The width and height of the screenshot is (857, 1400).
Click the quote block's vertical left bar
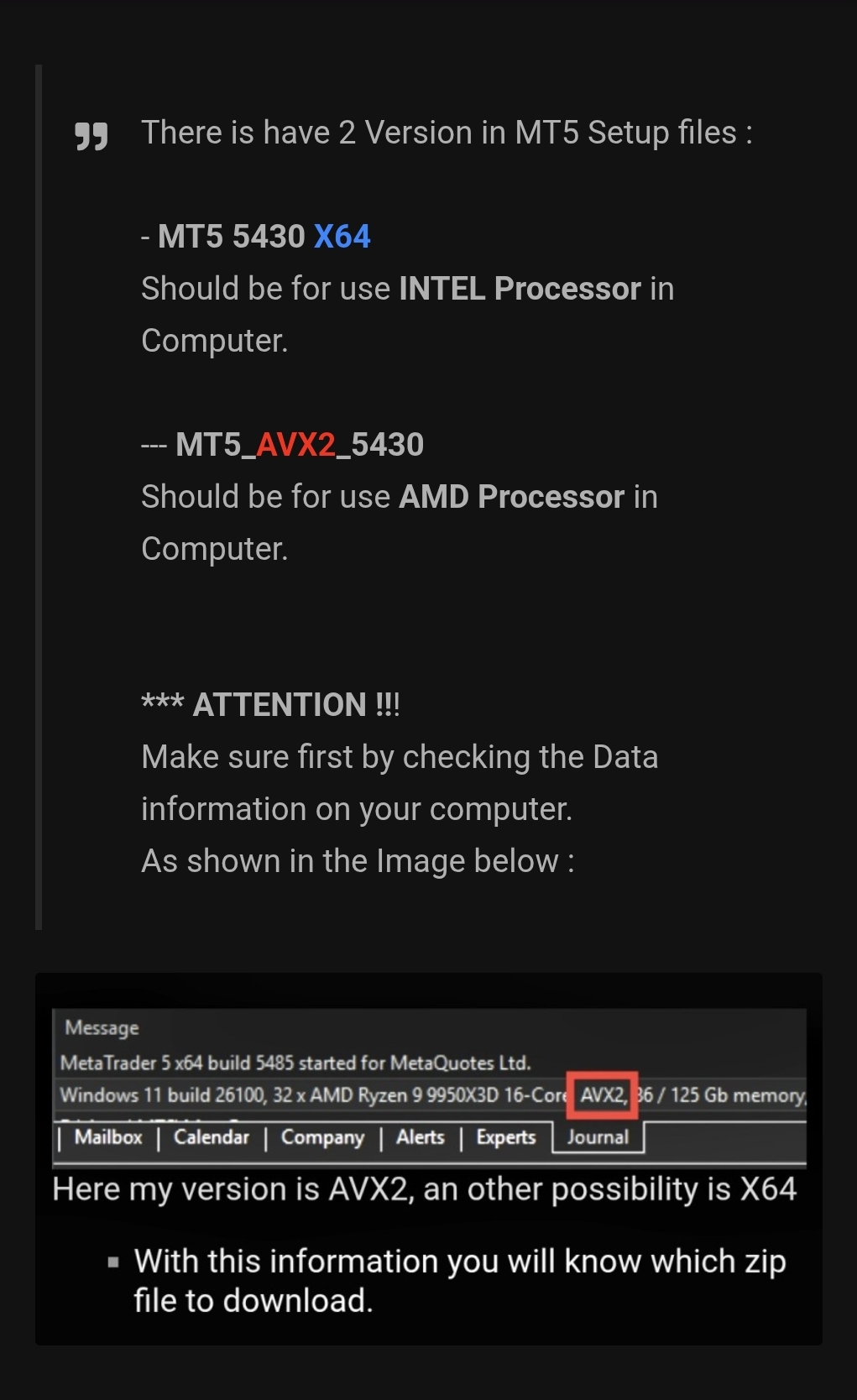(x=39, y=497)
